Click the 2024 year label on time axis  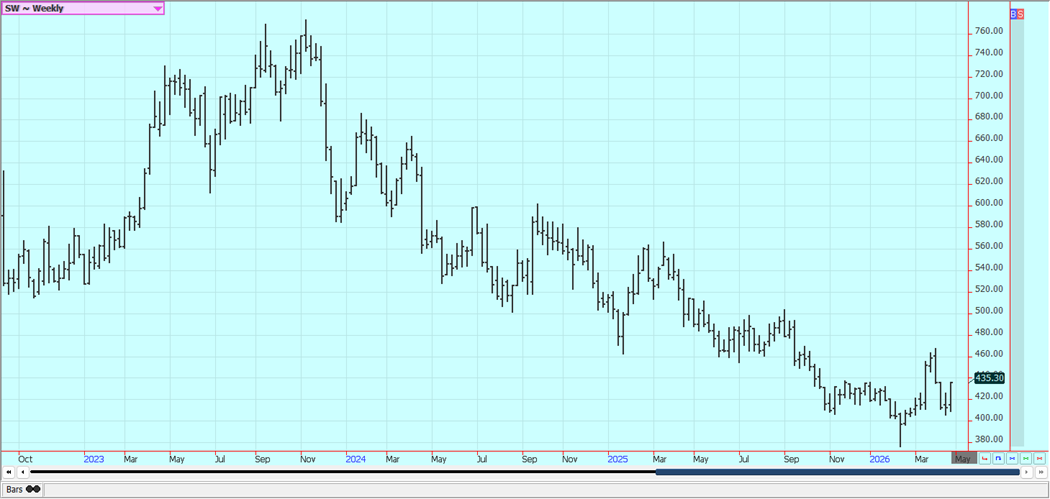(x=355, y=459)
